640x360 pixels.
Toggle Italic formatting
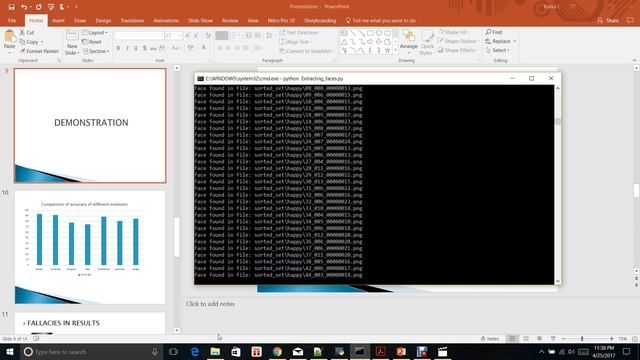click(127, 48)
